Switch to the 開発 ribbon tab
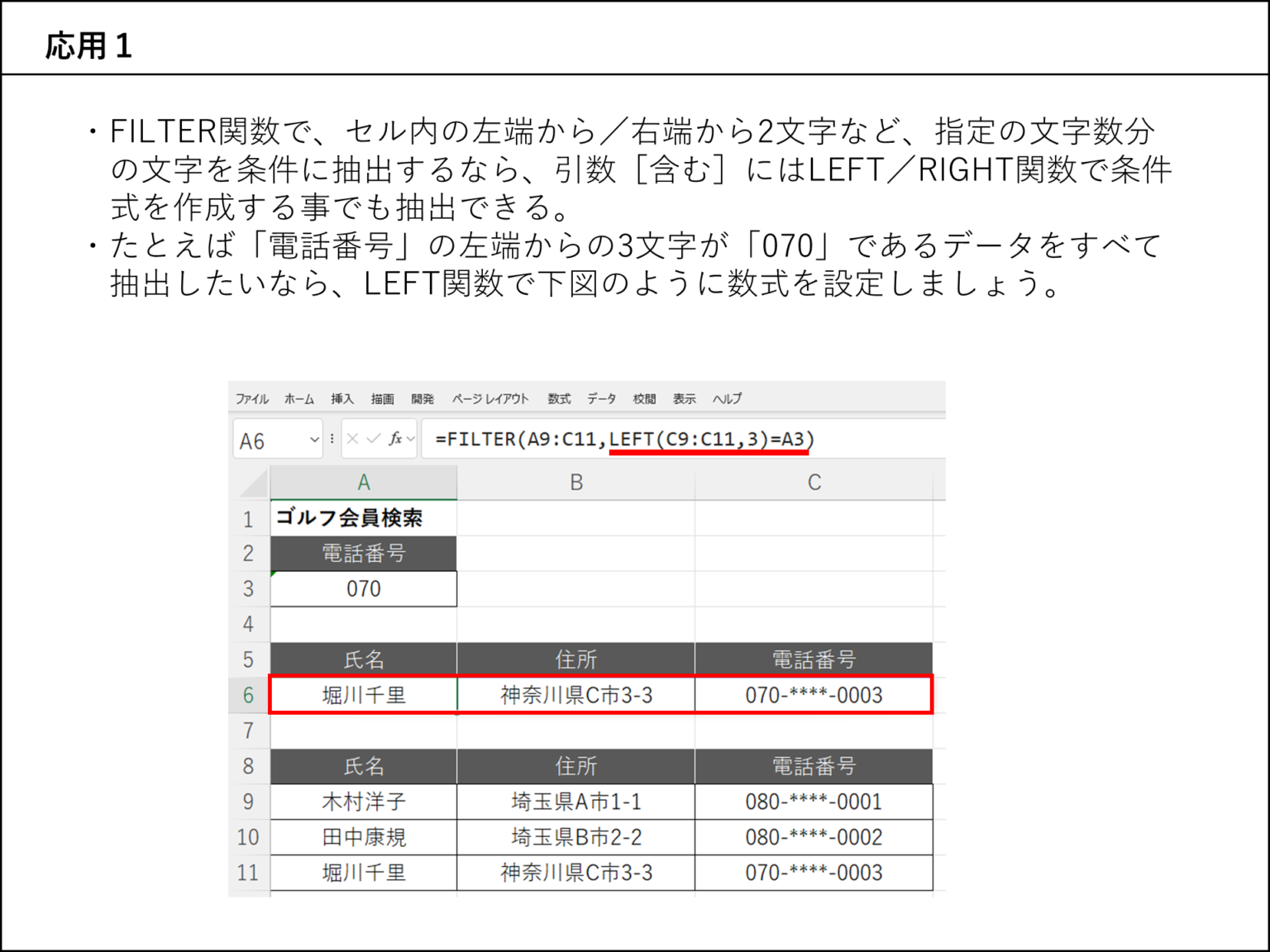The image size is (1270, 952). point(423,398)
